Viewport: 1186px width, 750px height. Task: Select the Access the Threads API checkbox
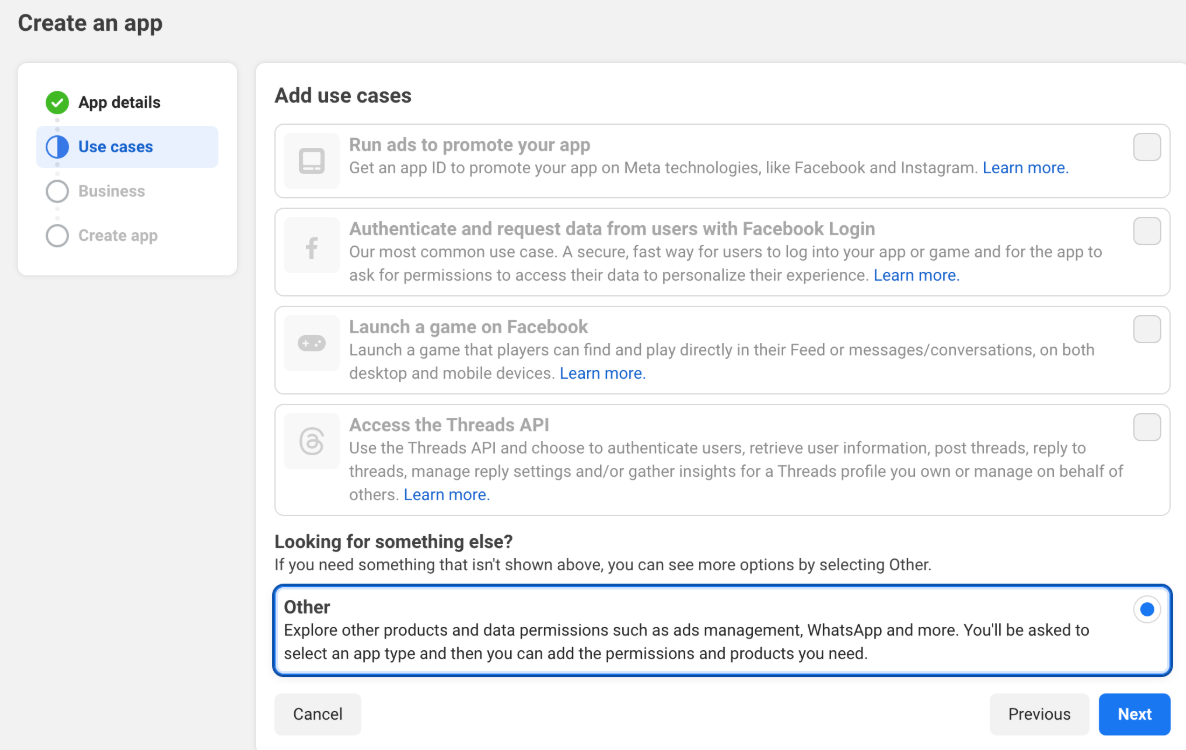(x=1146, y=427)
